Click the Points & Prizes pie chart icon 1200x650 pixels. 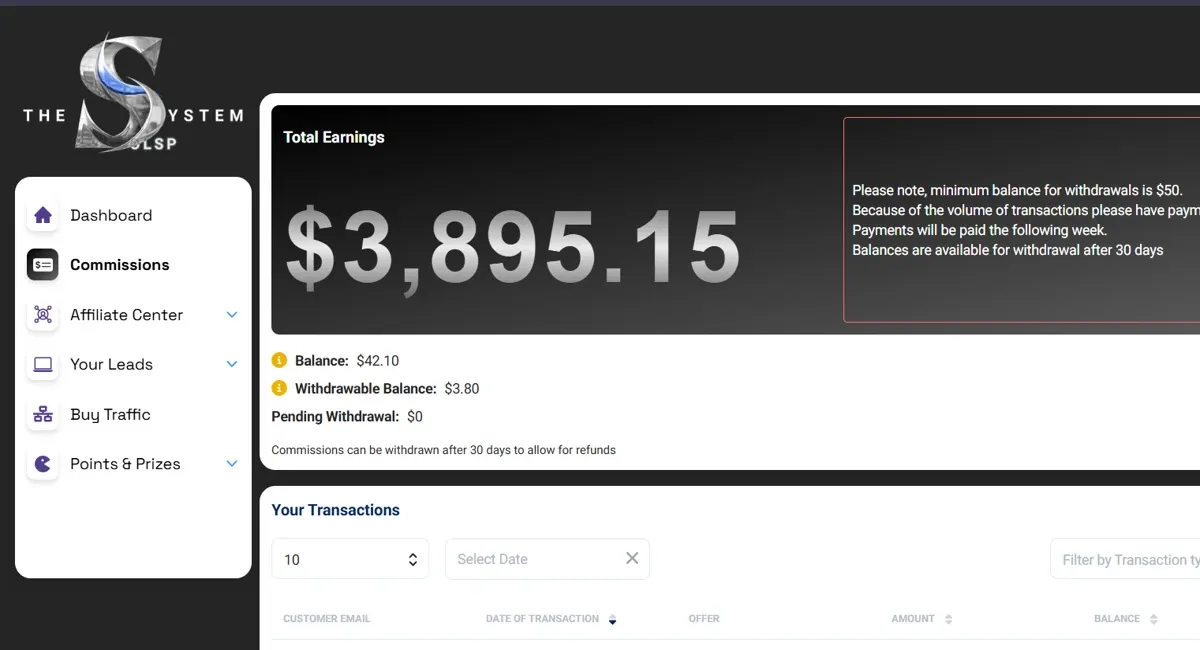point(42,463)
